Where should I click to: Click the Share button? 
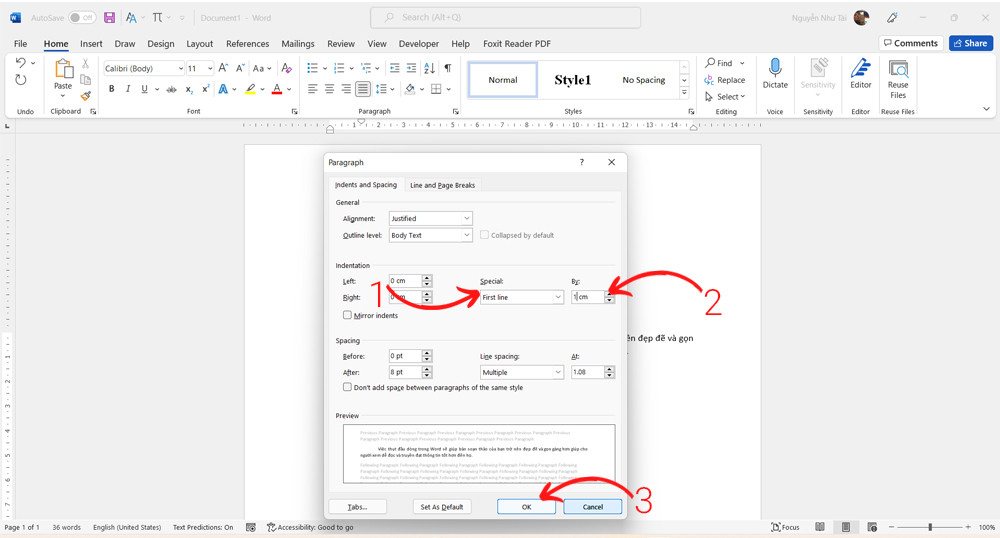tap(971, 43)
